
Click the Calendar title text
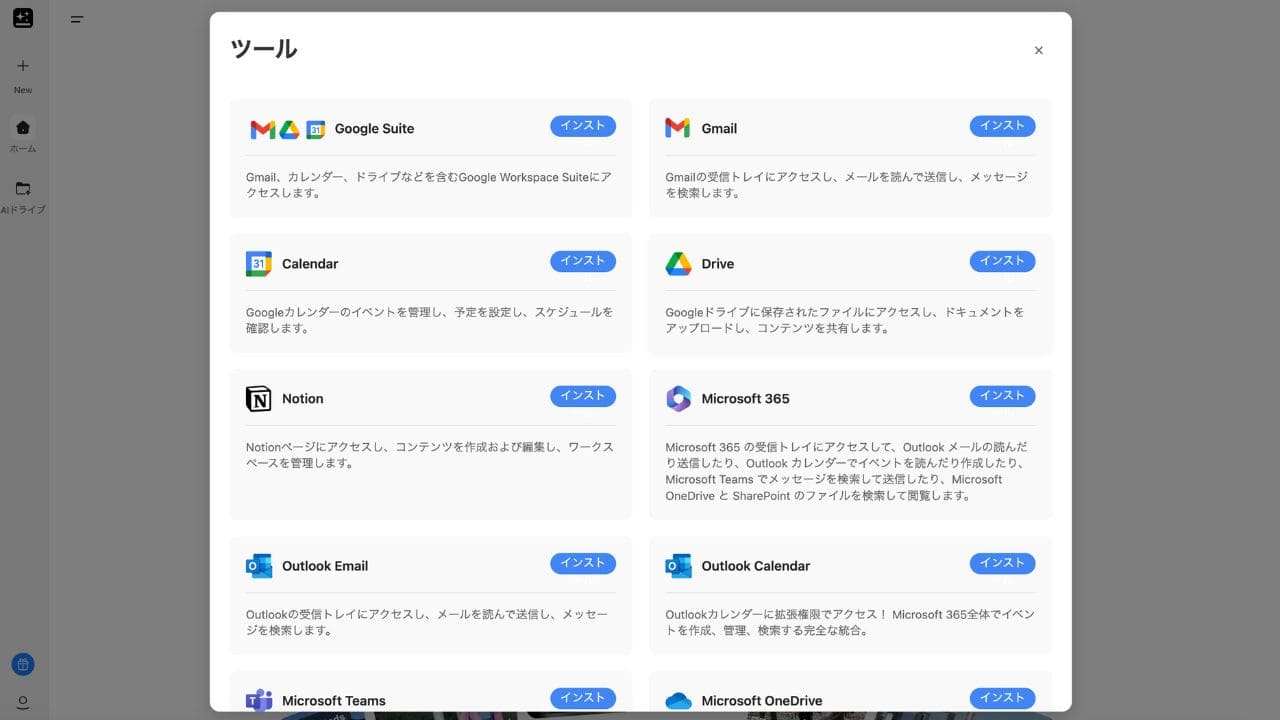[x=310, y=264]
